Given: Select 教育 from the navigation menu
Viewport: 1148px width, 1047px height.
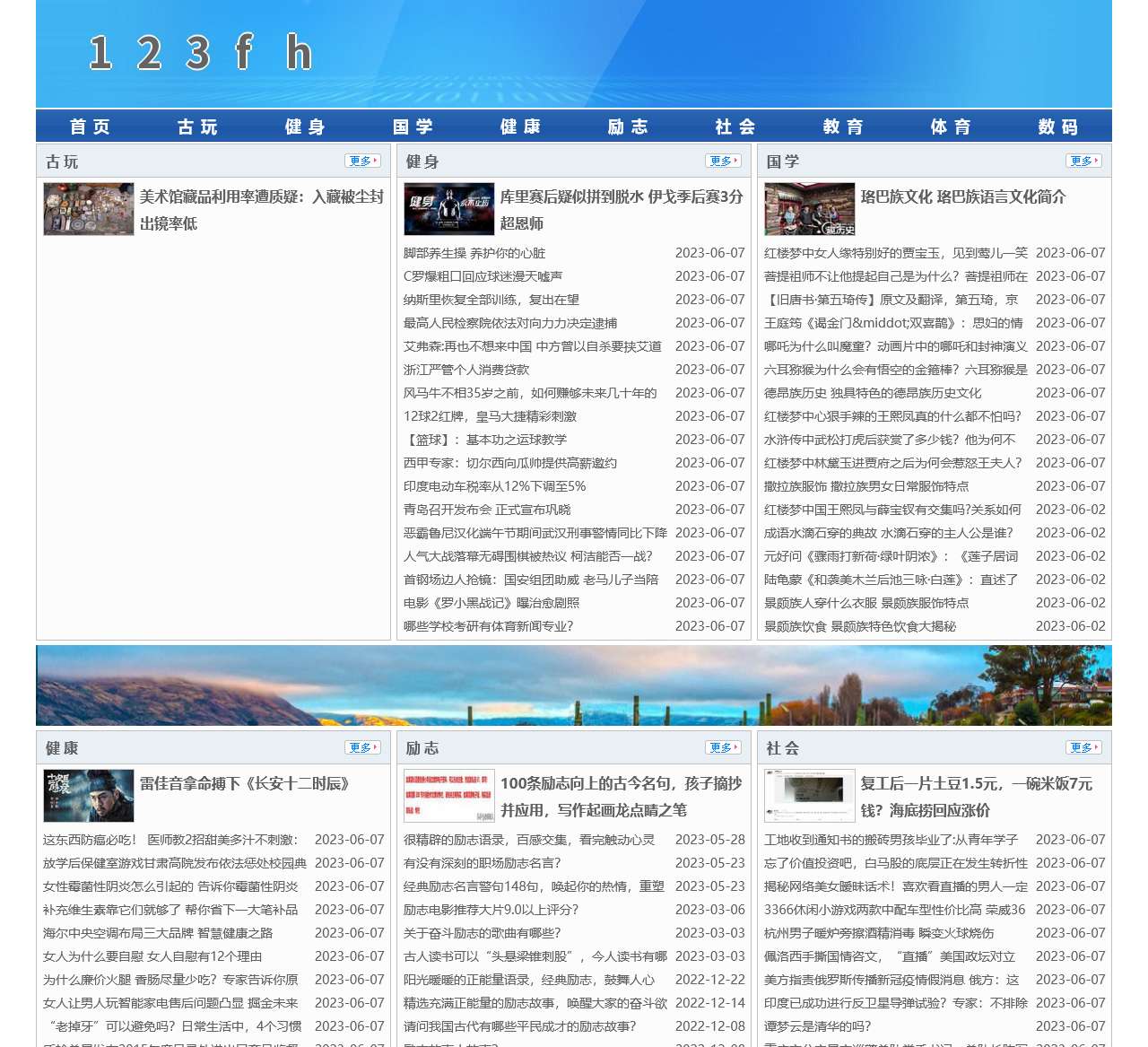Looking at the screenshot, I should tap(843, 127).
